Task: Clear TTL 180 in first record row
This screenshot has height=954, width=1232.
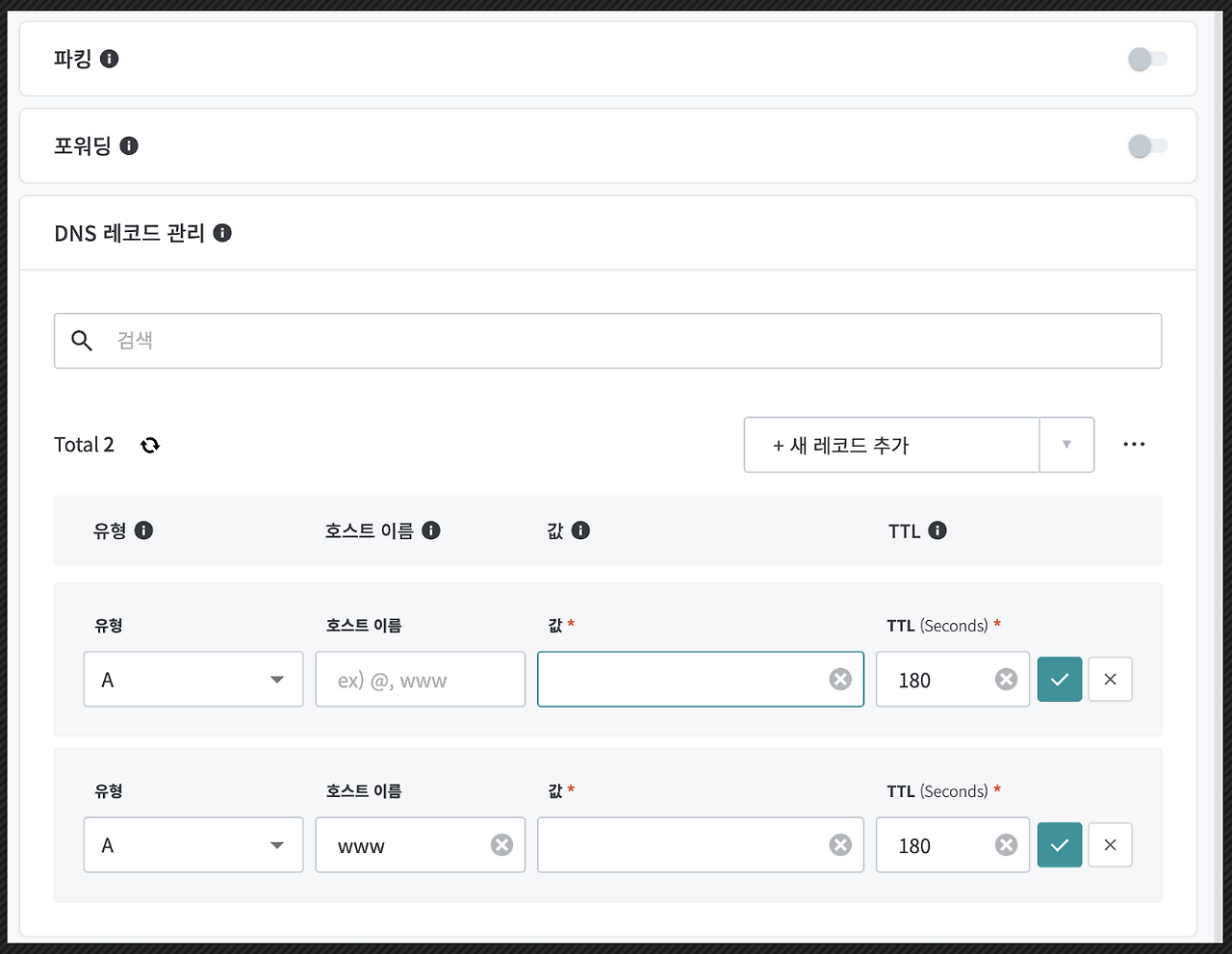Action: [1006, 680]
